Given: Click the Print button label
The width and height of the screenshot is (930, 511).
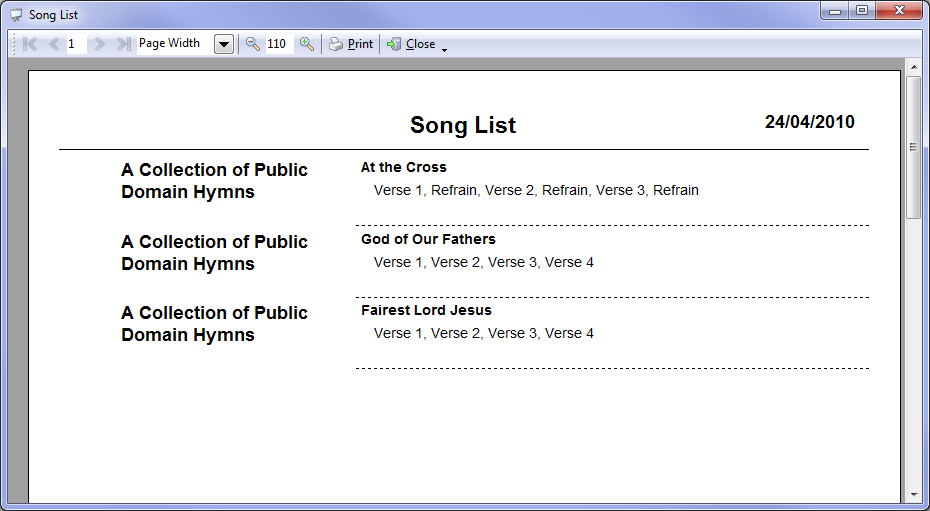Looking at the screenshot, I should pyautogui.click(x=361, y=44).
